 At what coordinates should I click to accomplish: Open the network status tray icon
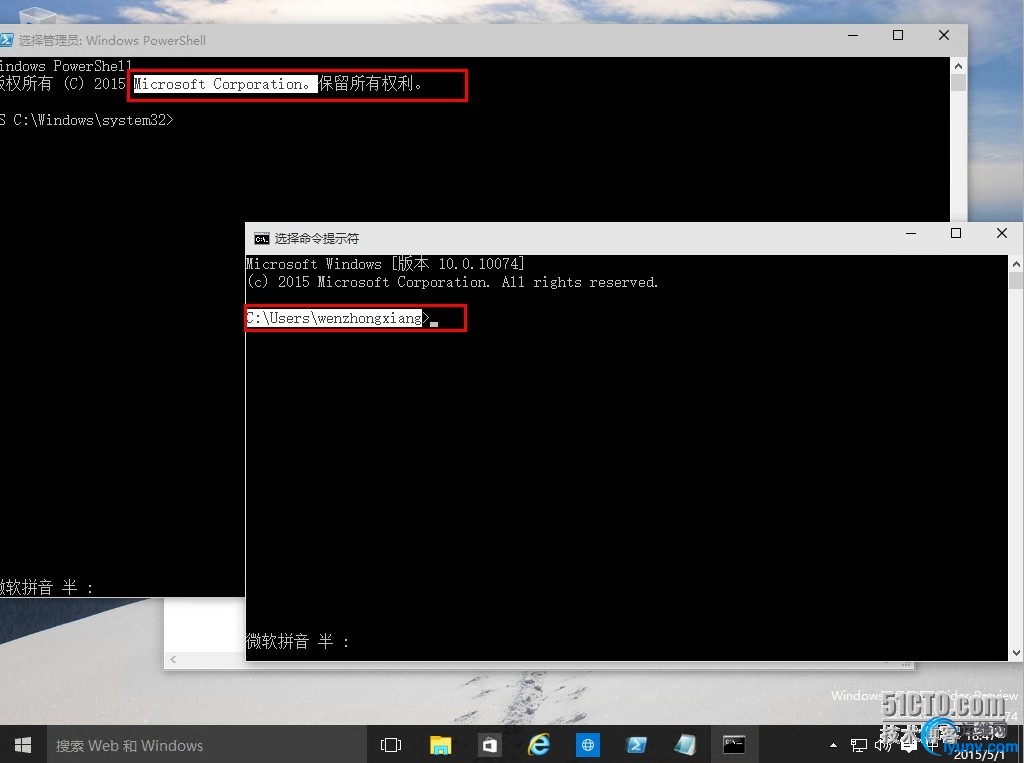(859, 745)
